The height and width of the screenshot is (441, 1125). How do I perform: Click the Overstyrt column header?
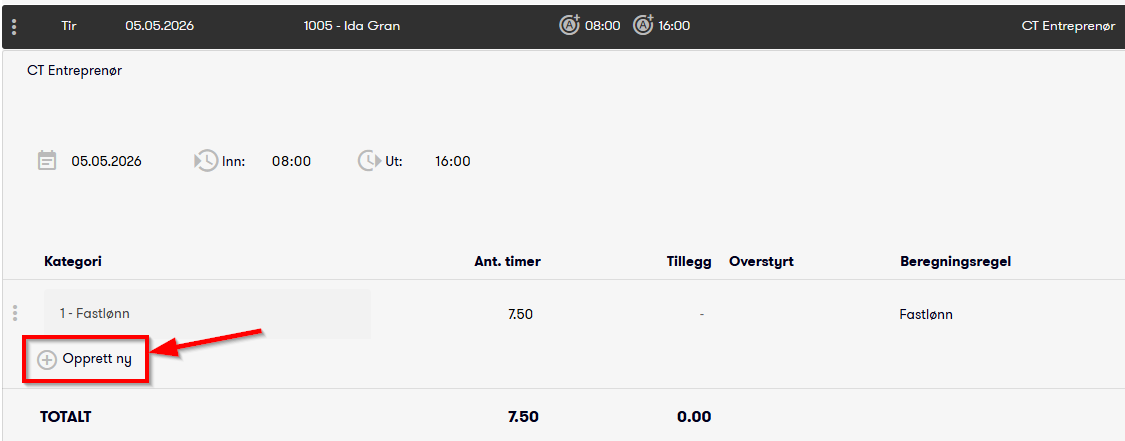761,262
